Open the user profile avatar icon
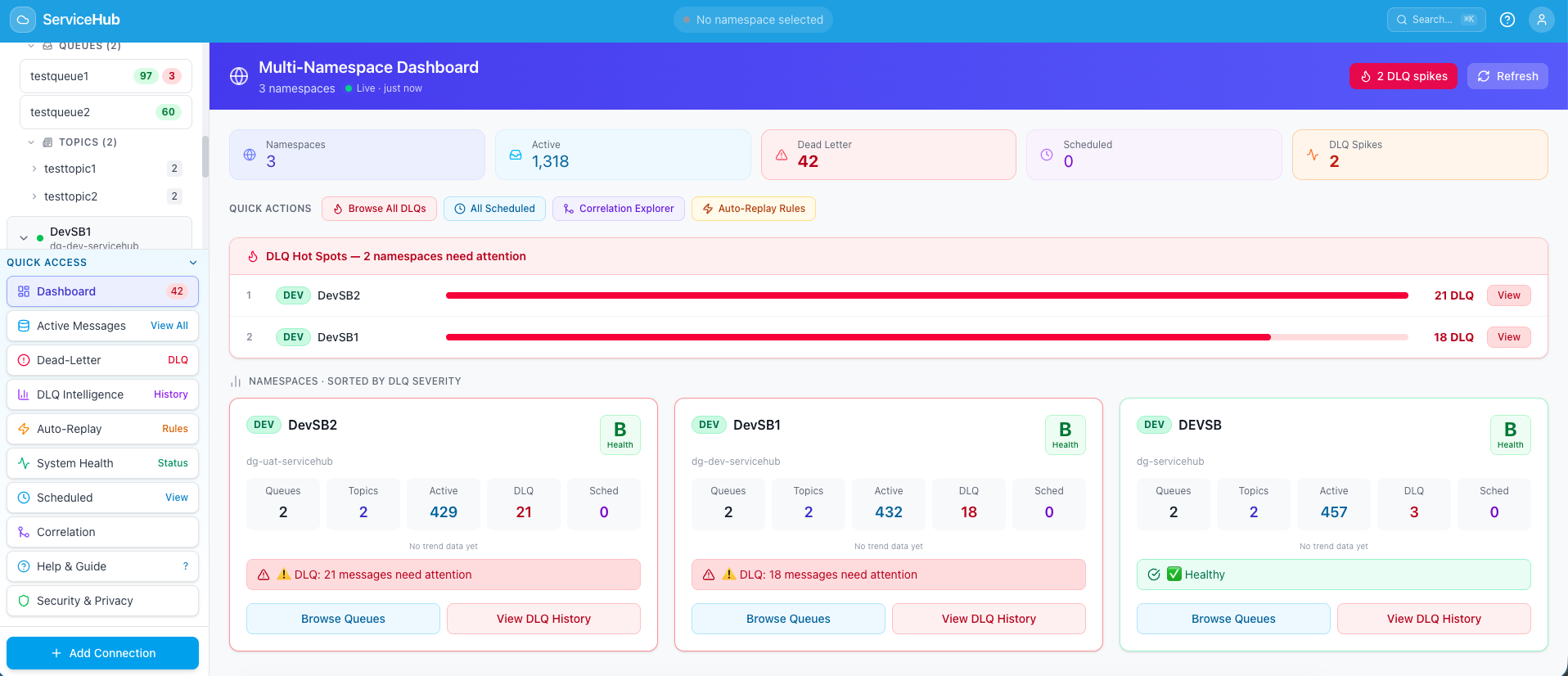The width and height of the screenshot is (1568, 676). coord(1542,20)
